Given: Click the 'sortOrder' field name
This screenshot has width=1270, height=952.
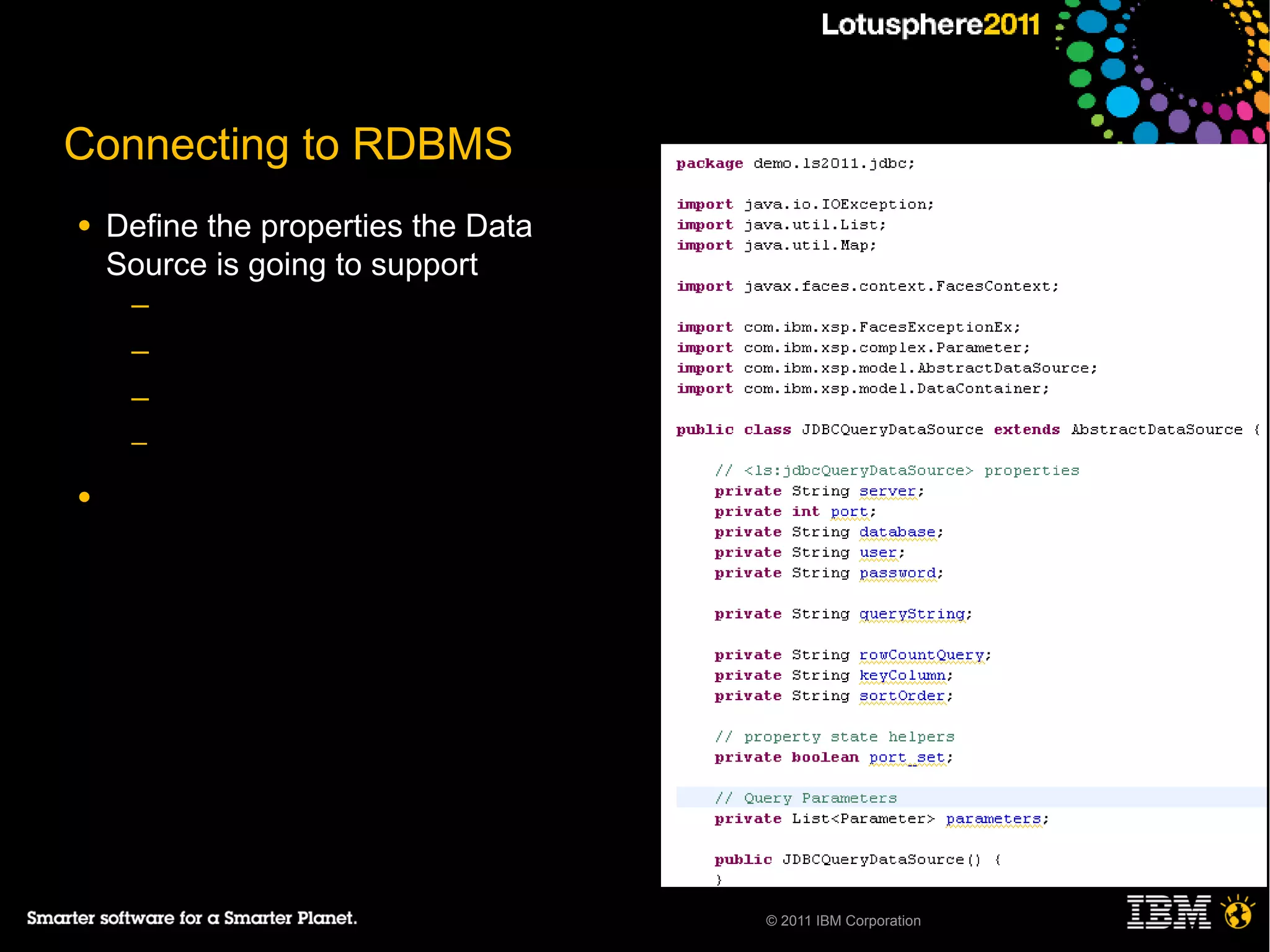Looking at the screenshot, I should click(x=902, y=696).
